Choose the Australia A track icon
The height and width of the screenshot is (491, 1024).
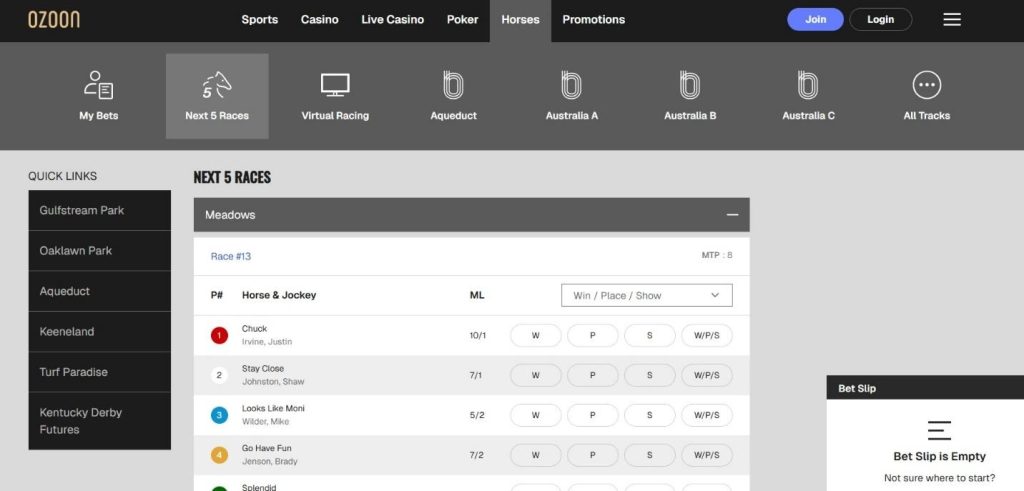pyautogui.click(x=572, y=86)
